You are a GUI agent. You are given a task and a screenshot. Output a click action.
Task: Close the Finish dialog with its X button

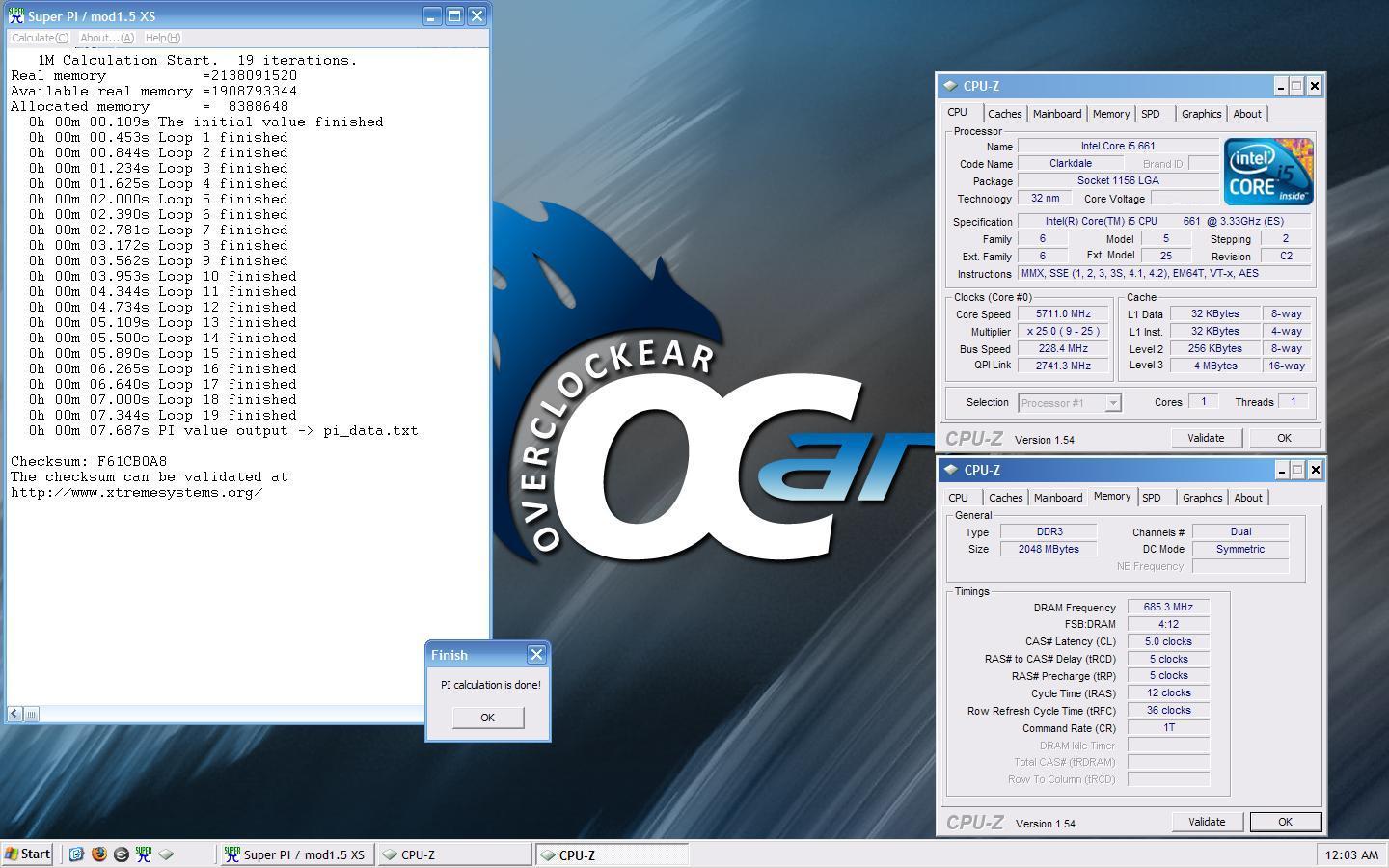coord(536,655)
